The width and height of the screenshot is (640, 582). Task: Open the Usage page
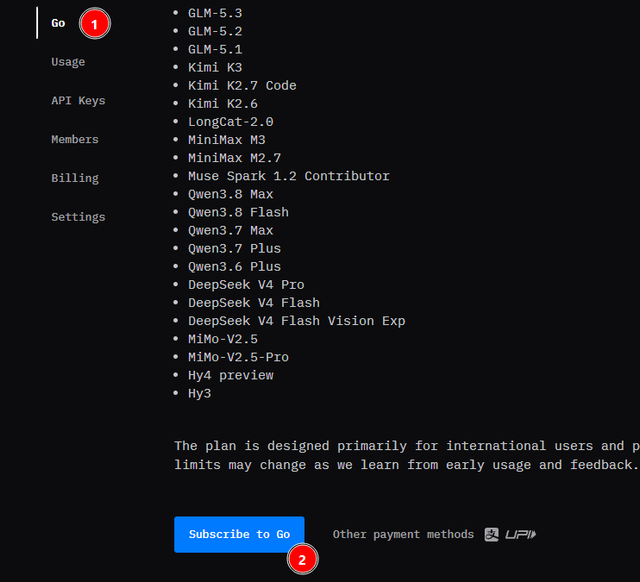click(68, 62)
